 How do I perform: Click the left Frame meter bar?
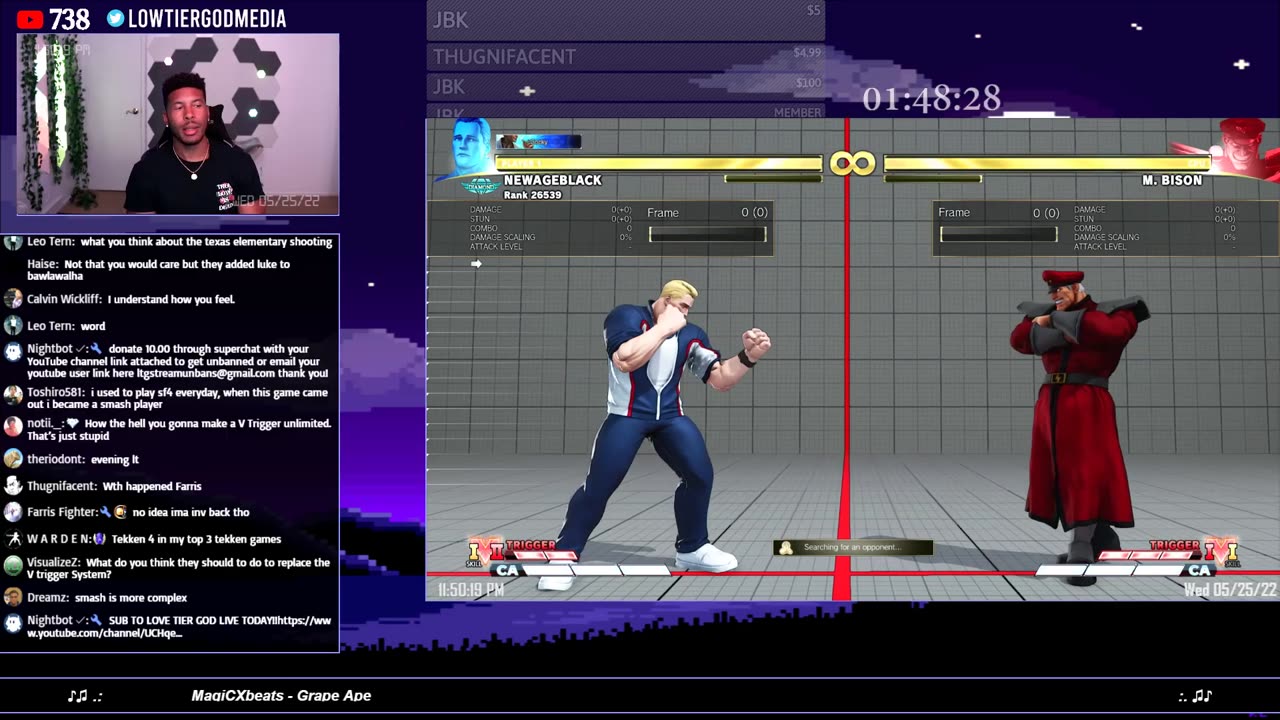coord(708,234)
